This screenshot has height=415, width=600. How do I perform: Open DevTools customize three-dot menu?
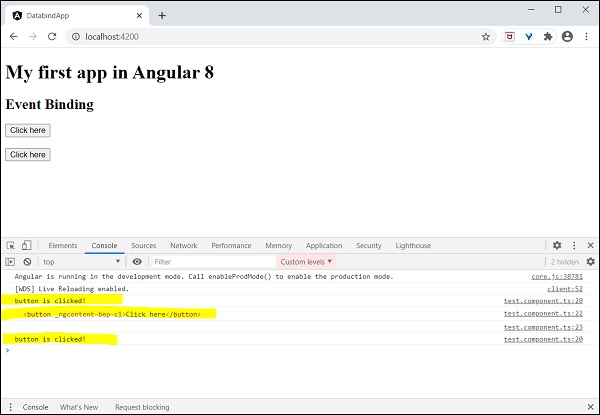[574, 246]
